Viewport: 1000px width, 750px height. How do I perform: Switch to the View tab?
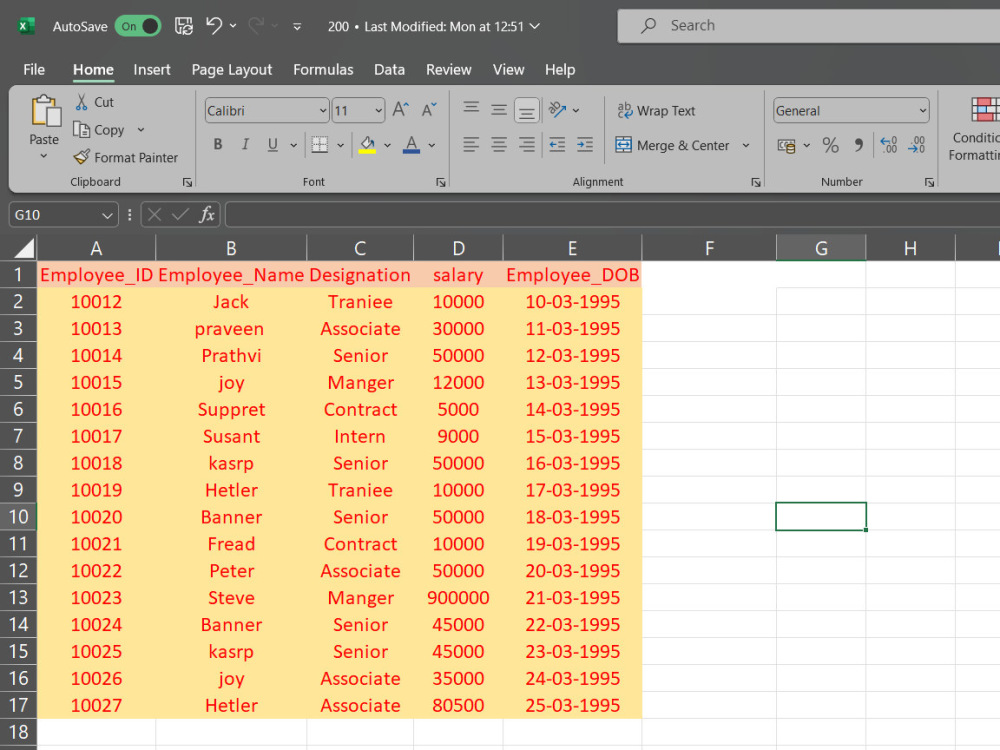508,70
